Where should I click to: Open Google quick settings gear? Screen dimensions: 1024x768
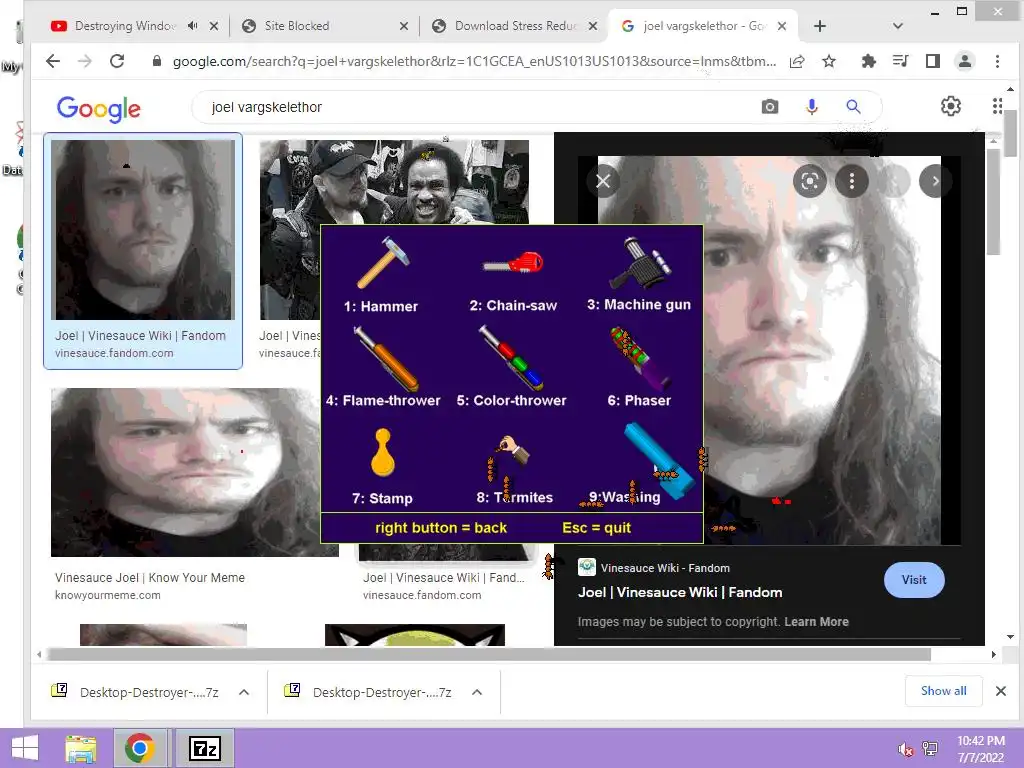tap(951, 106)
